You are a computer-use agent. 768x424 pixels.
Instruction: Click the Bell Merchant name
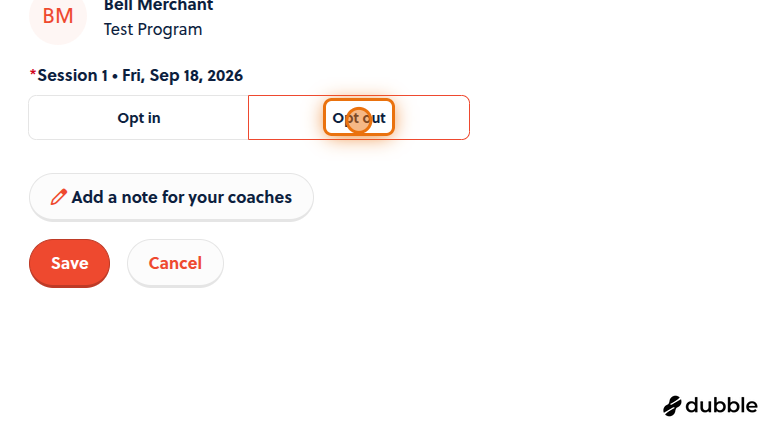pyautogui.click(x=158, y=6)
